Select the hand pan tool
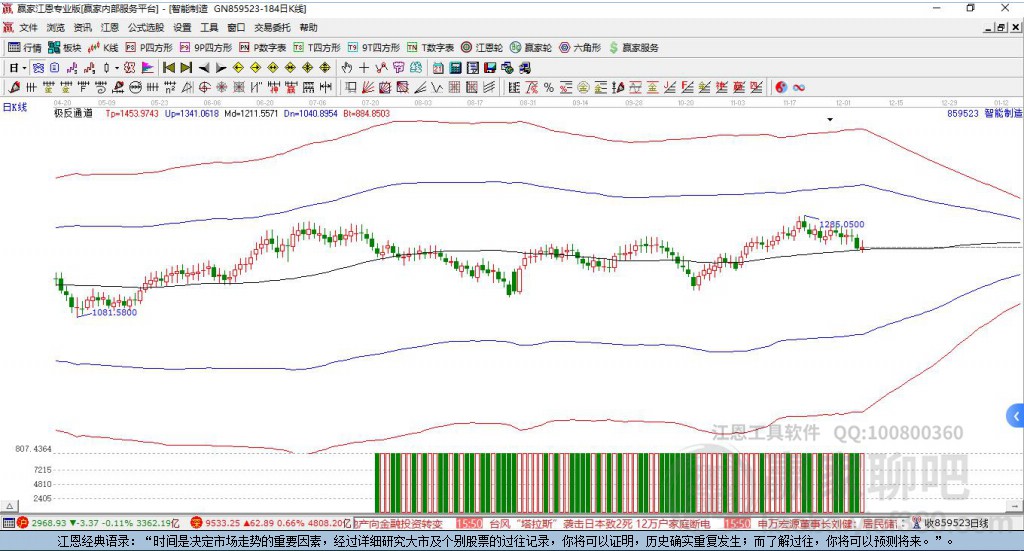Image resolution: width=1024 pixels, height=551 pixels. (x=347, y=68)
